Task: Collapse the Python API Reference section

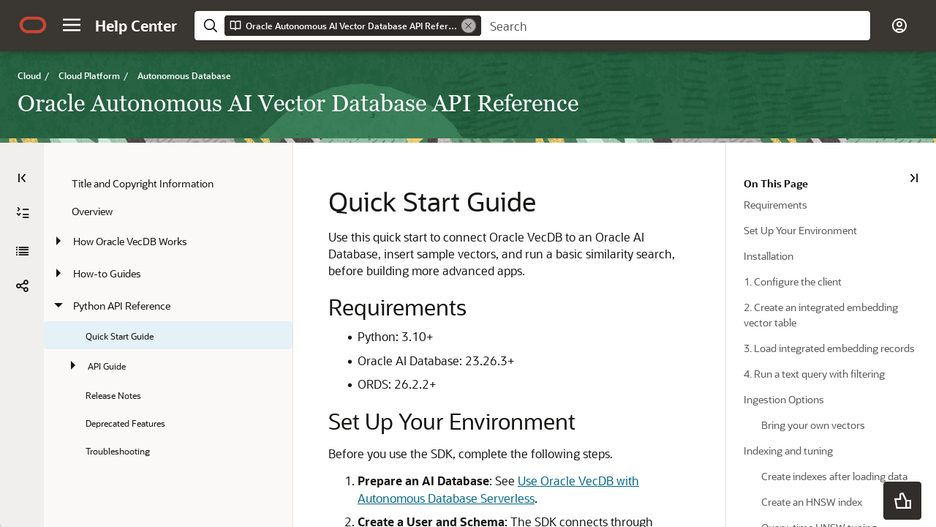Action: click(x=58, y=306)
